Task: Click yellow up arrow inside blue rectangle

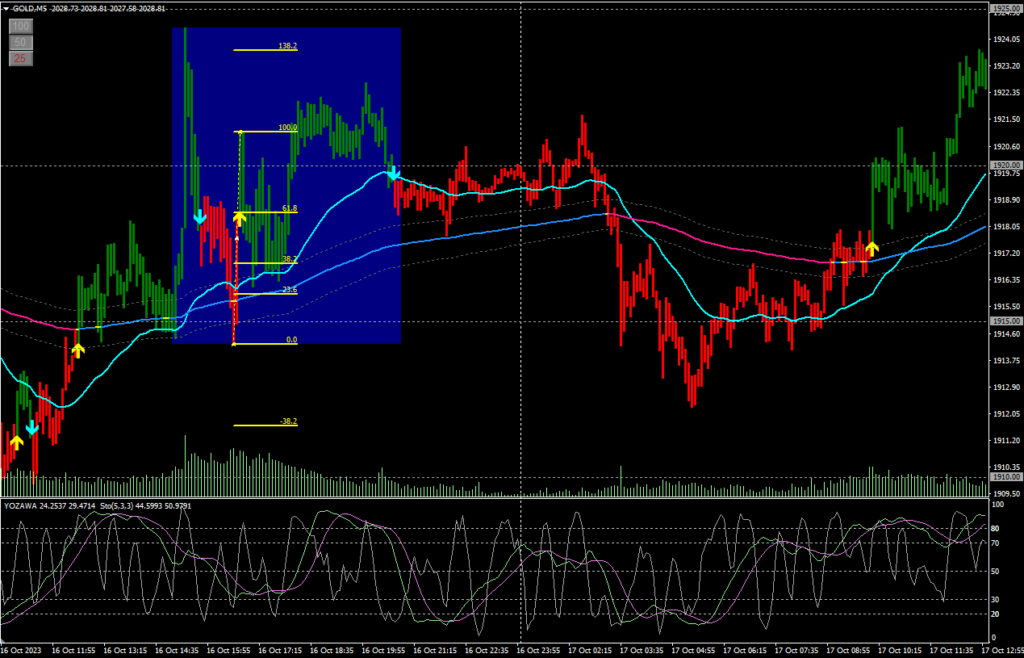Action: 239,216
